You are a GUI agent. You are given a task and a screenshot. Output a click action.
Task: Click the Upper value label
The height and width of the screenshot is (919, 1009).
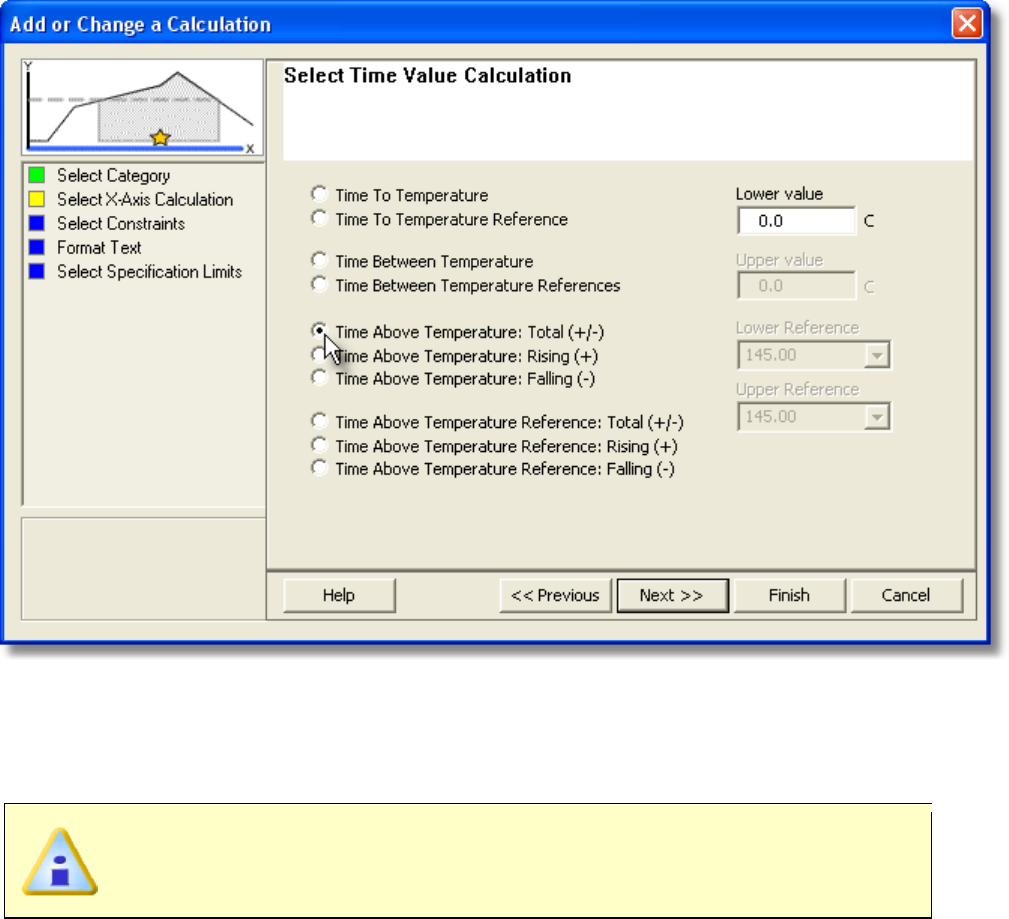(x=779, y=260)
